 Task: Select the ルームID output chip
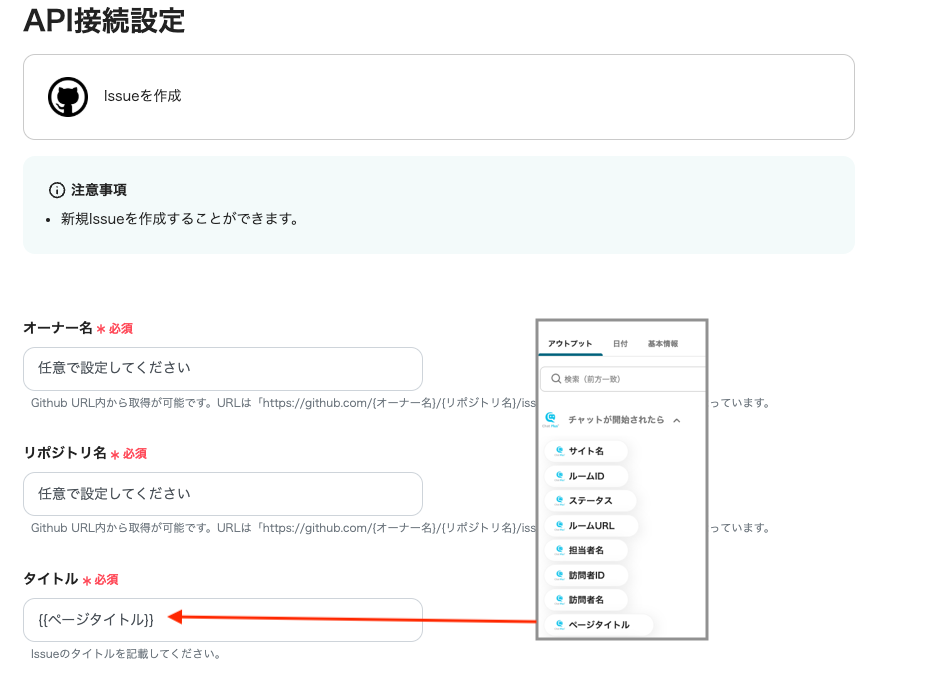(586, 476)
